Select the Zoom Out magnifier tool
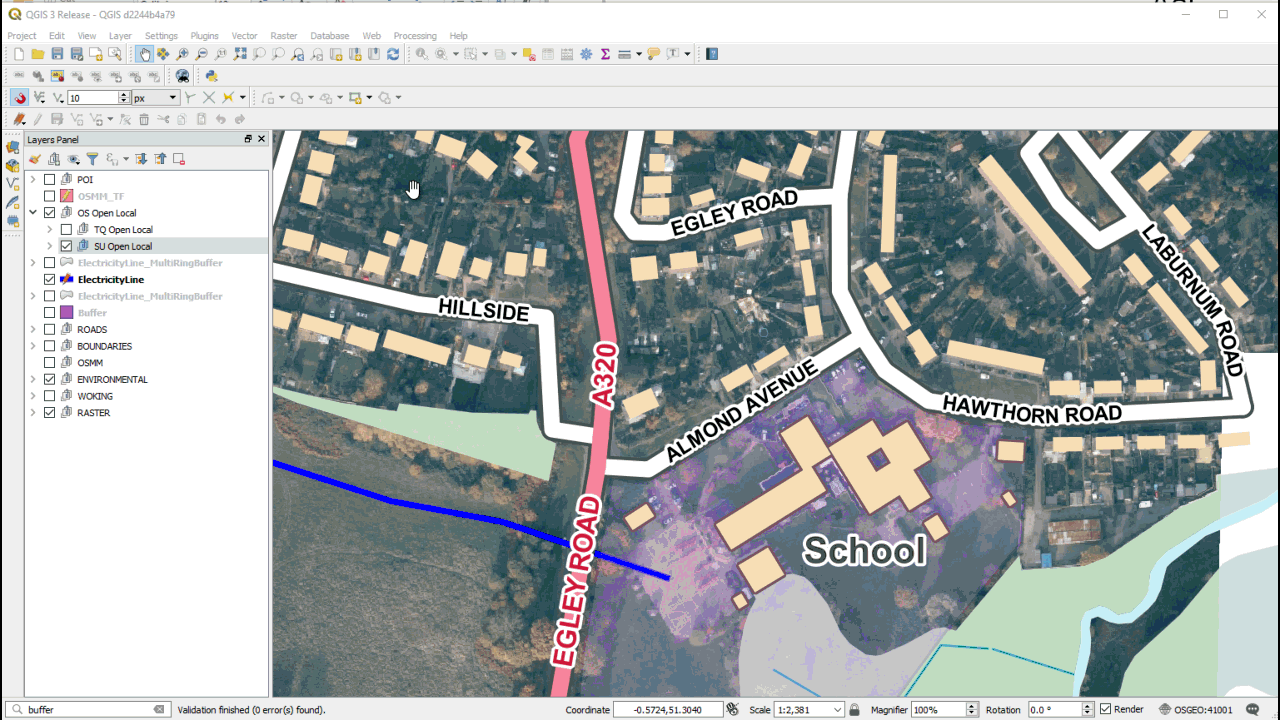Viewport: 1280px width, 720px height. [201, 54]
